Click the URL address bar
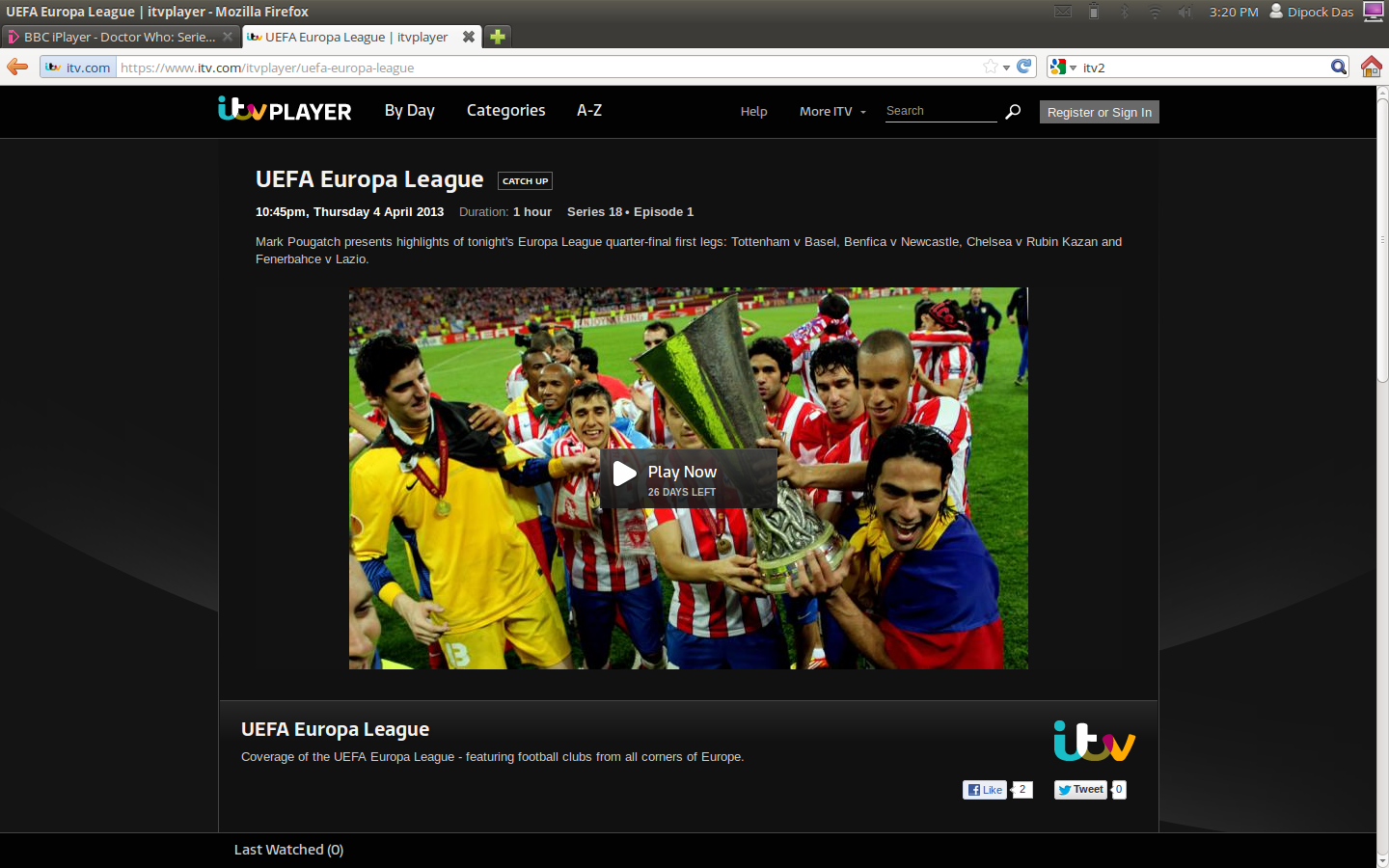The image size is (1389, 868). click(548, 68)
